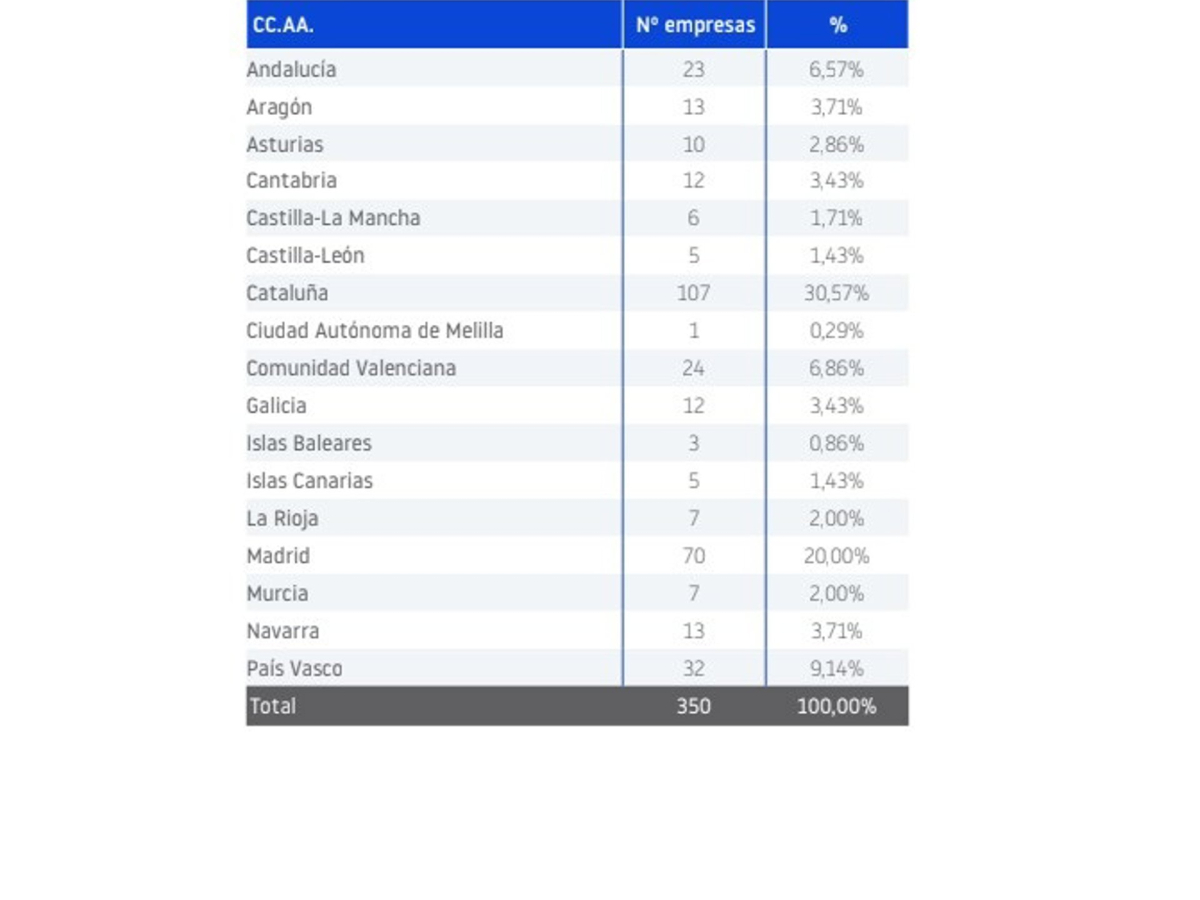Click the Navarra row label
Screen dimensions: 1200x900
pos(283,631)
